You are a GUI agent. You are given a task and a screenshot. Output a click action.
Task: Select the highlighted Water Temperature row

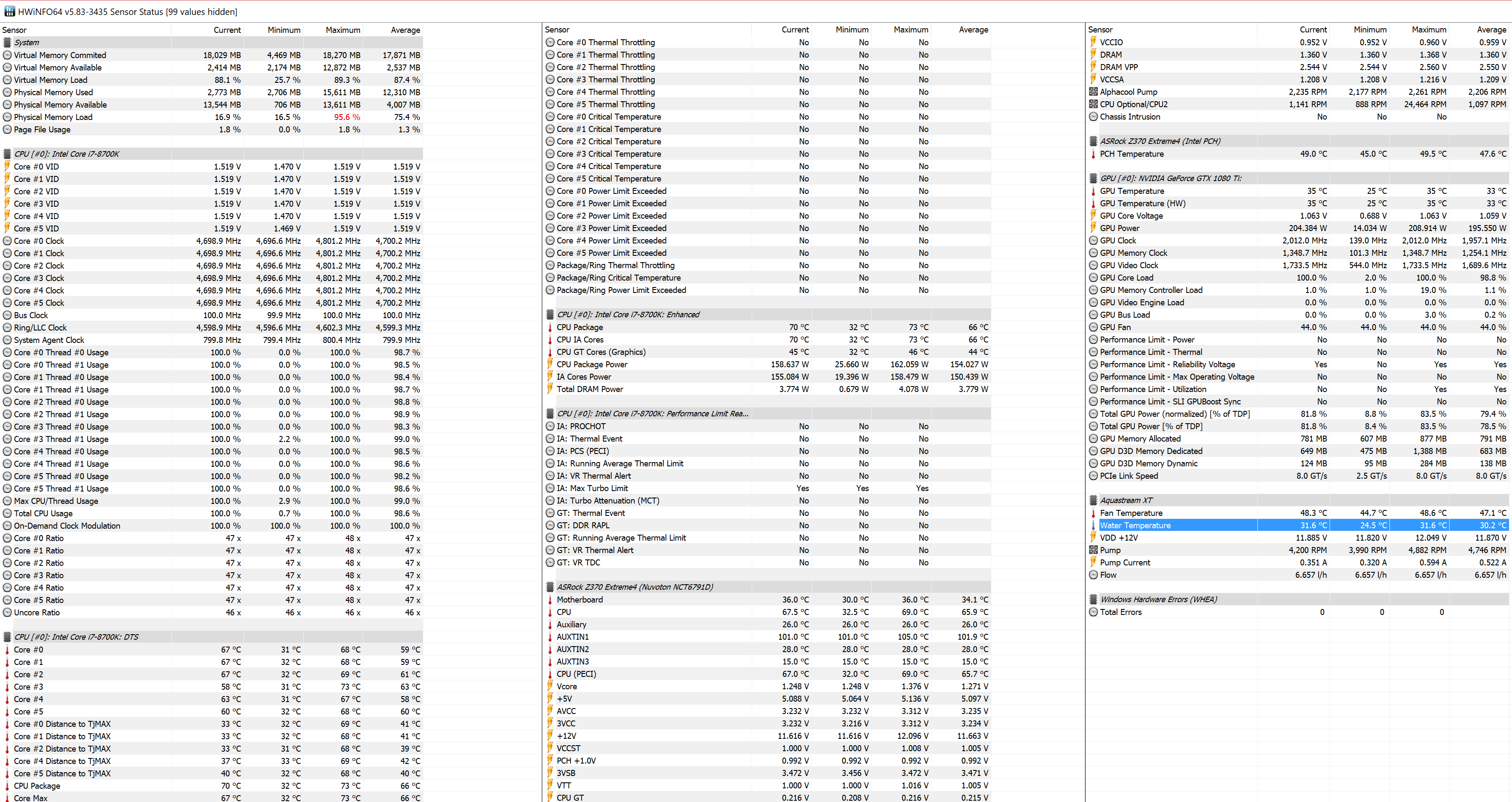(x=1135, y=525)
